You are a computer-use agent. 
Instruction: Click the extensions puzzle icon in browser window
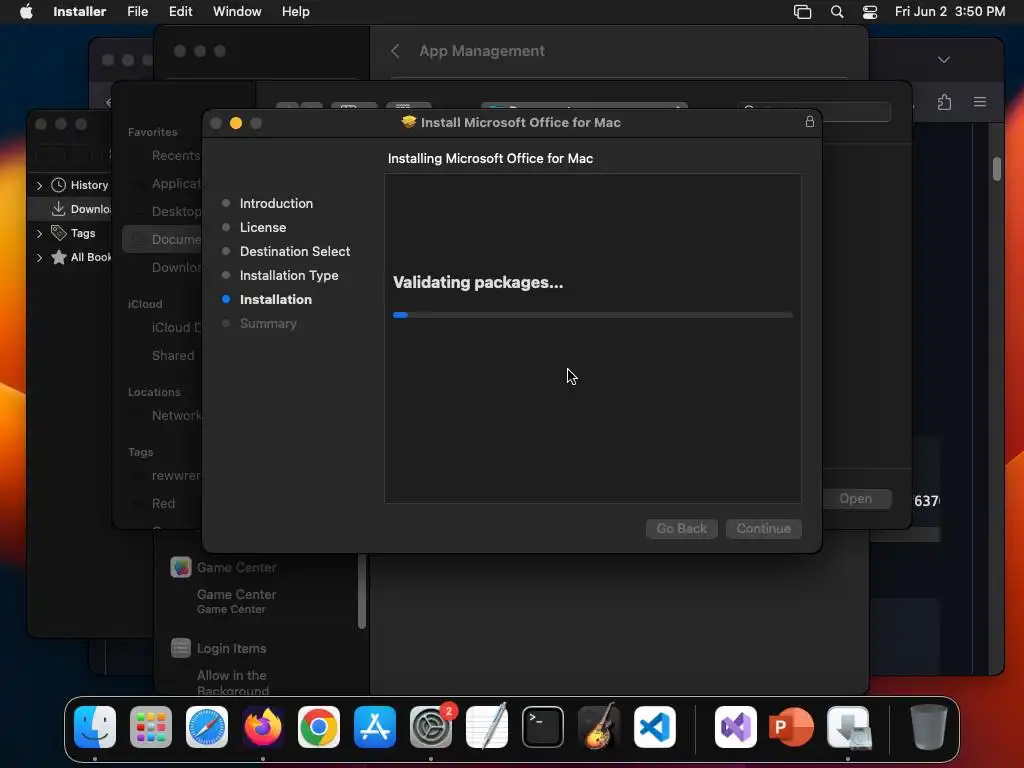tap(944, 102)
